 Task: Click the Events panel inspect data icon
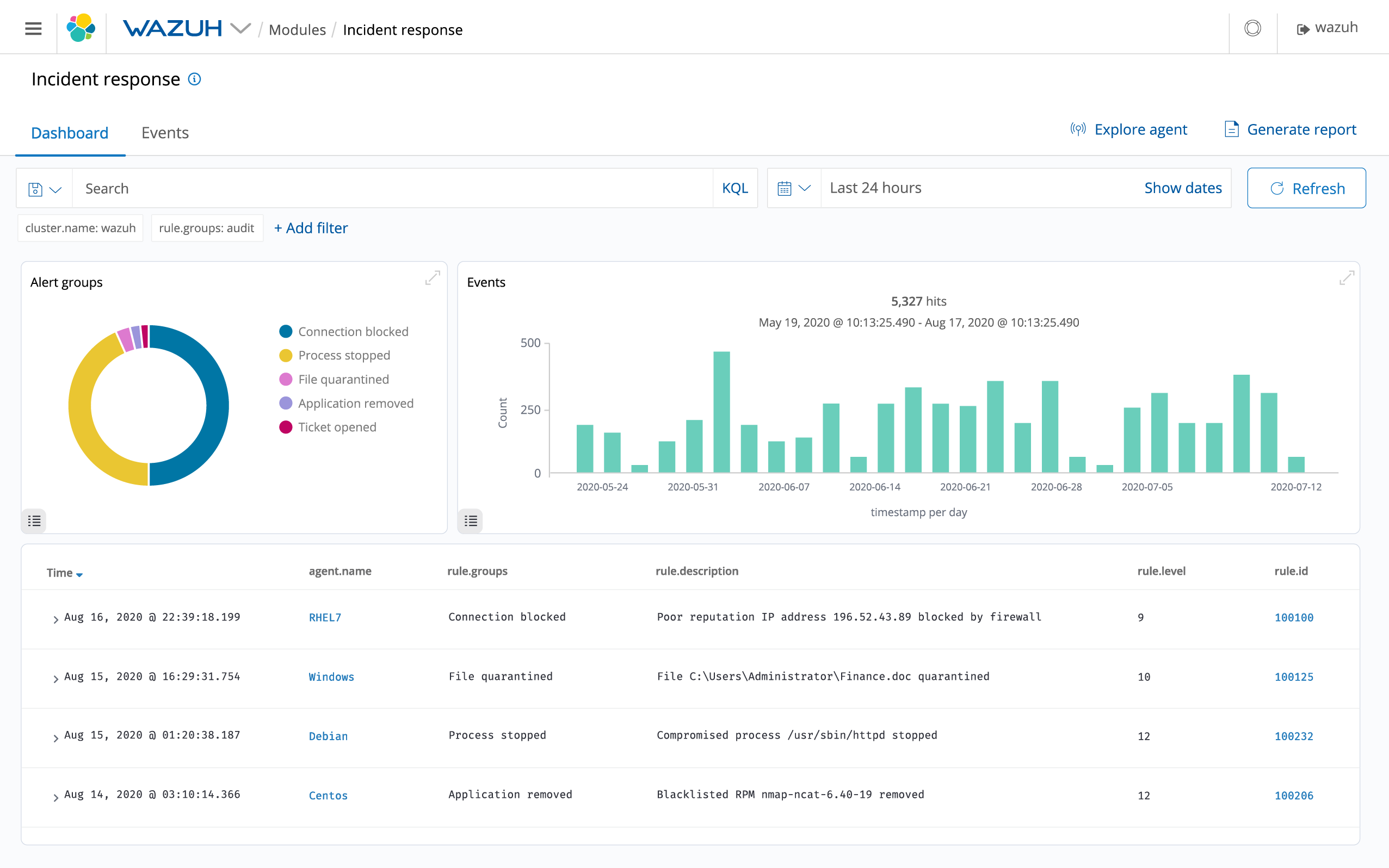pos(470,520)
